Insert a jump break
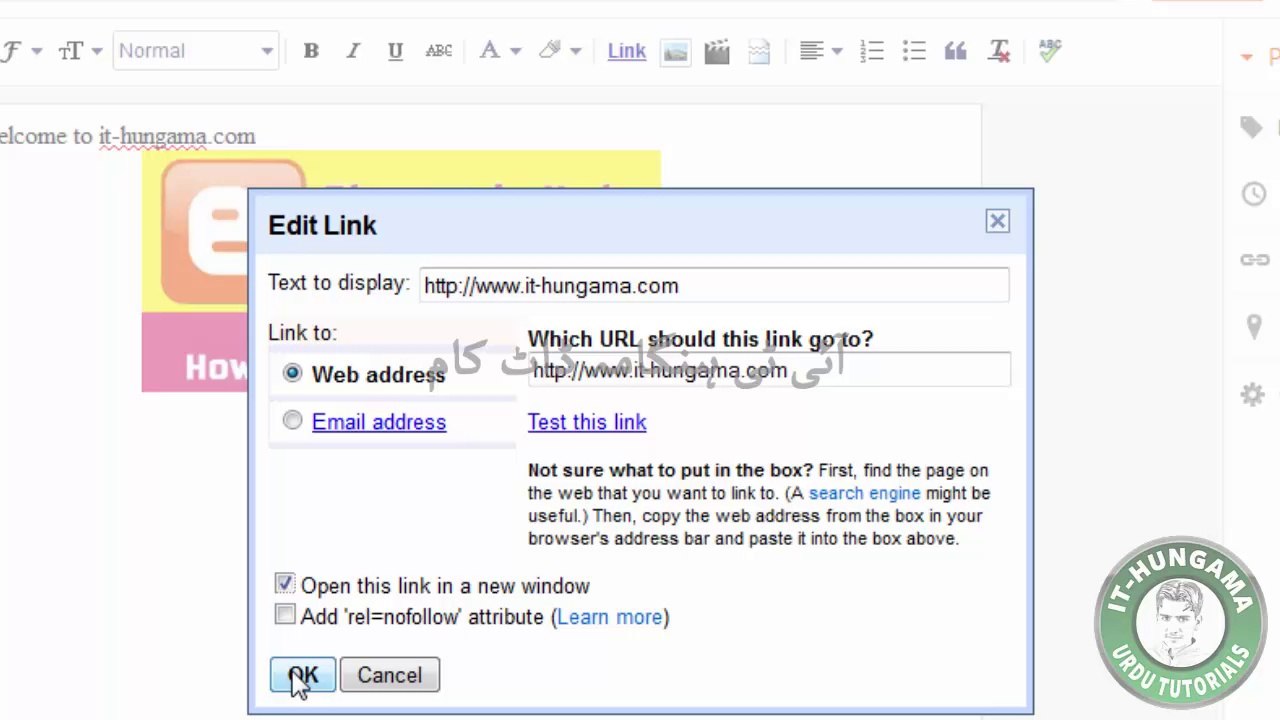Image resolution: width=1280 pixels, height=720 pixels. coord(759,51)
